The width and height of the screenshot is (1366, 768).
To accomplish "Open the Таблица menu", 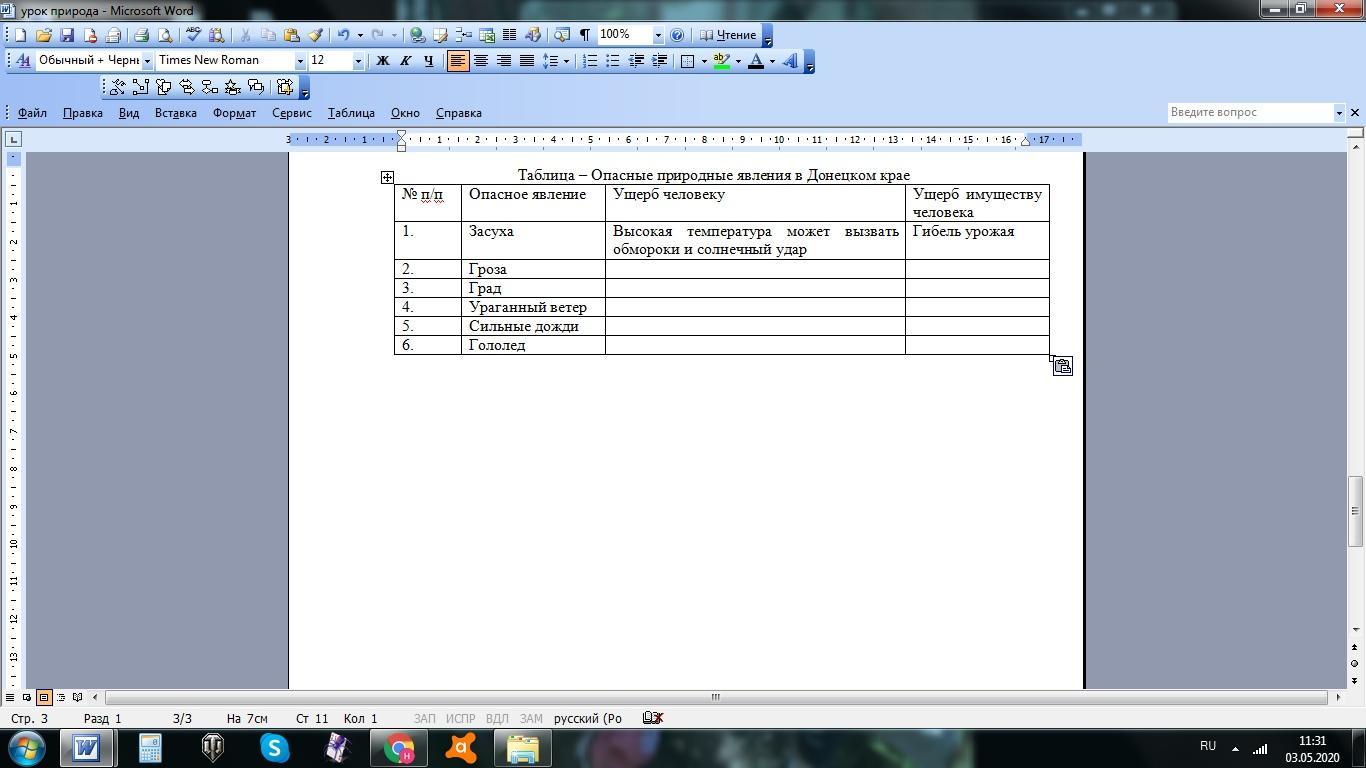I will point(350,113).
